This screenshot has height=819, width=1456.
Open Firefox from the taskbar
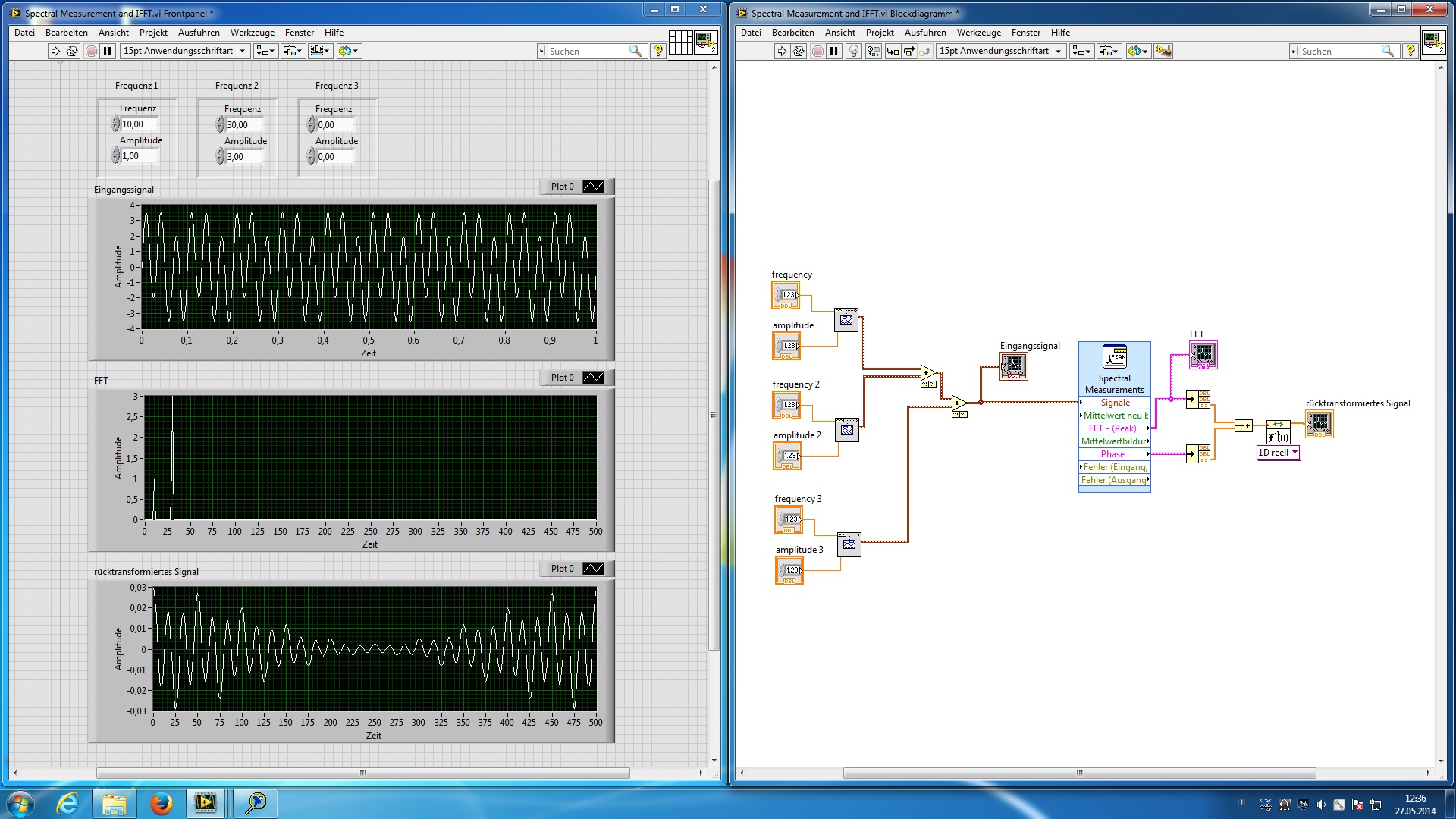(x=161, y=803)
